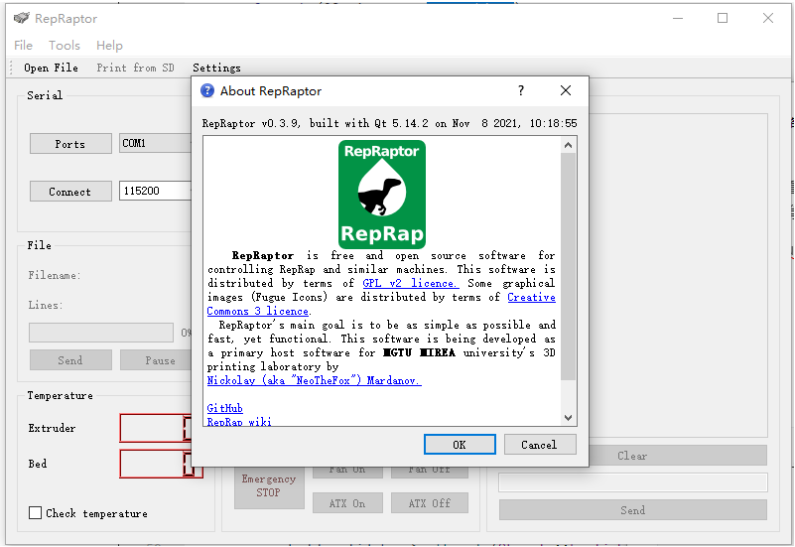Close the About RepRaptor dialog

coord(565,91)
